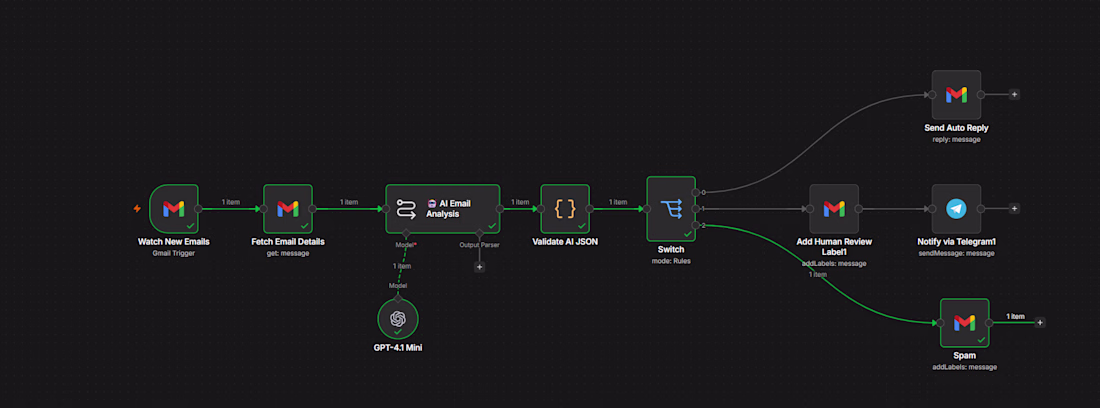Select the Watch New Emails Gmail trigger node
This screenshot has width=1100, height=408.
[x=174, y=208]
